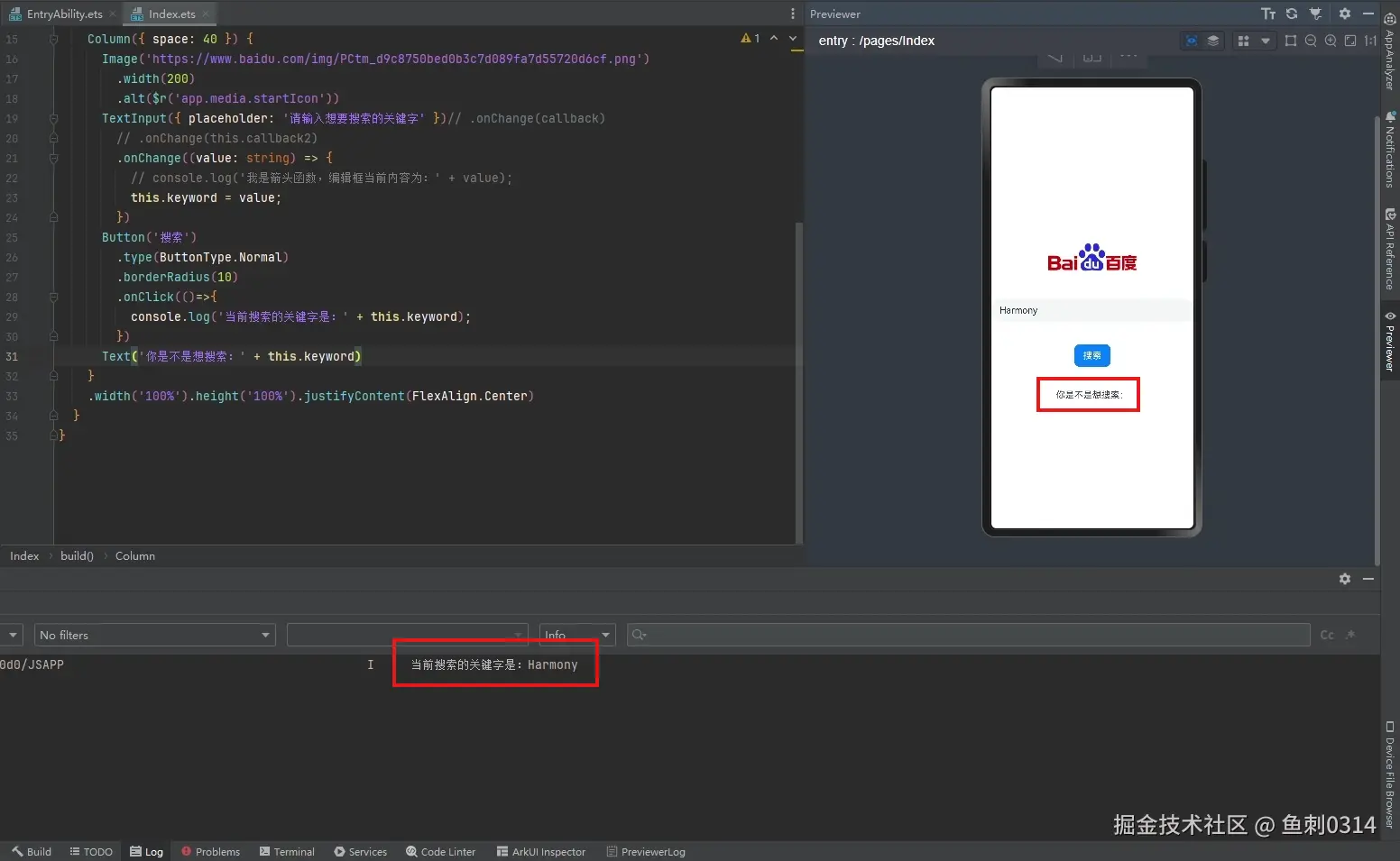The height and width of the screenshot is (861, 1400).
Task: Zoom in the preview device
Action: click(1331, 41)
